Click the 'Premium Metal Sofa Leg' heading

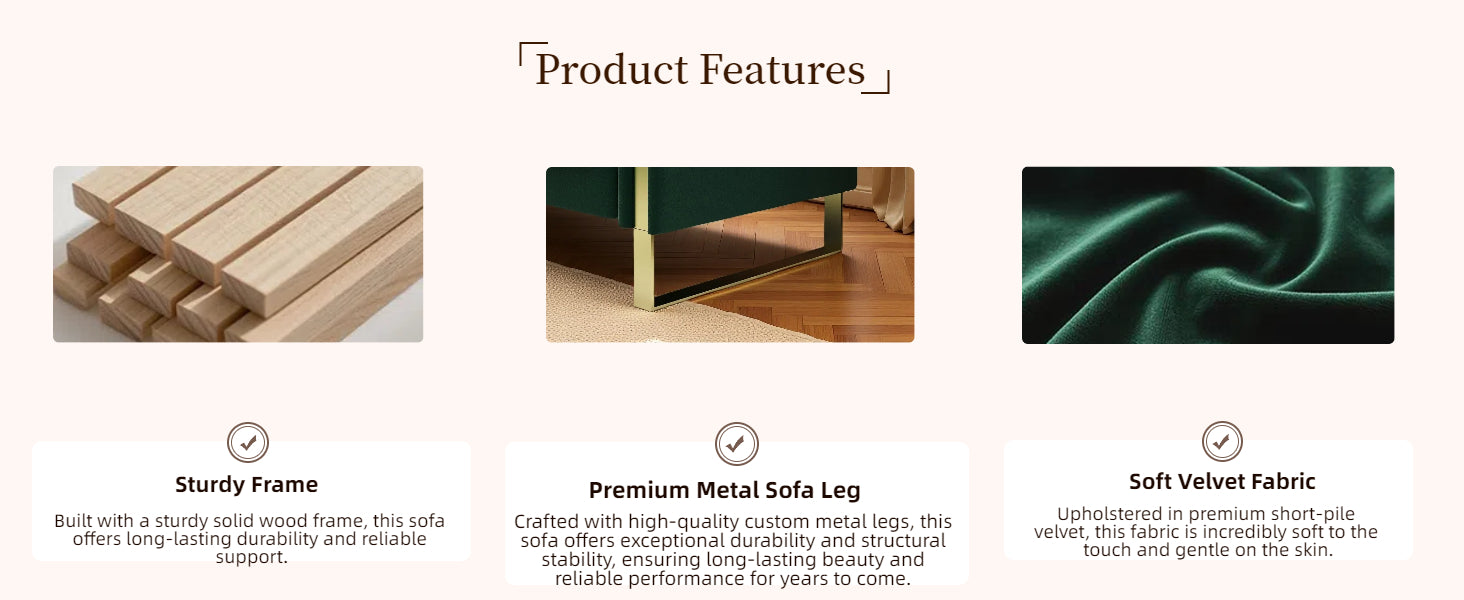[x=724, y=490]
